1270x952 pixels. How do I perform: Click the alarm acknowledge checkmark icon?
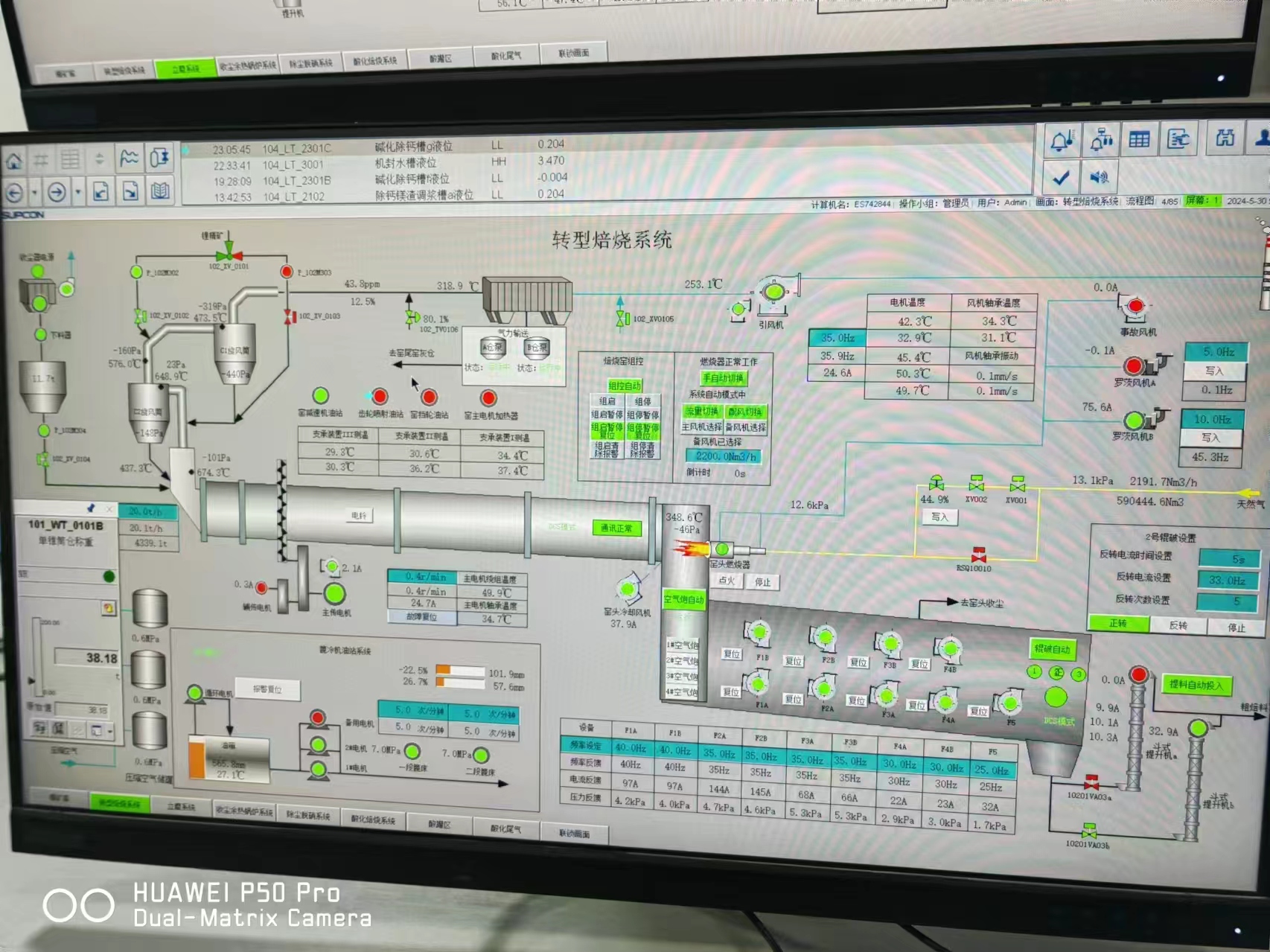1061,177
